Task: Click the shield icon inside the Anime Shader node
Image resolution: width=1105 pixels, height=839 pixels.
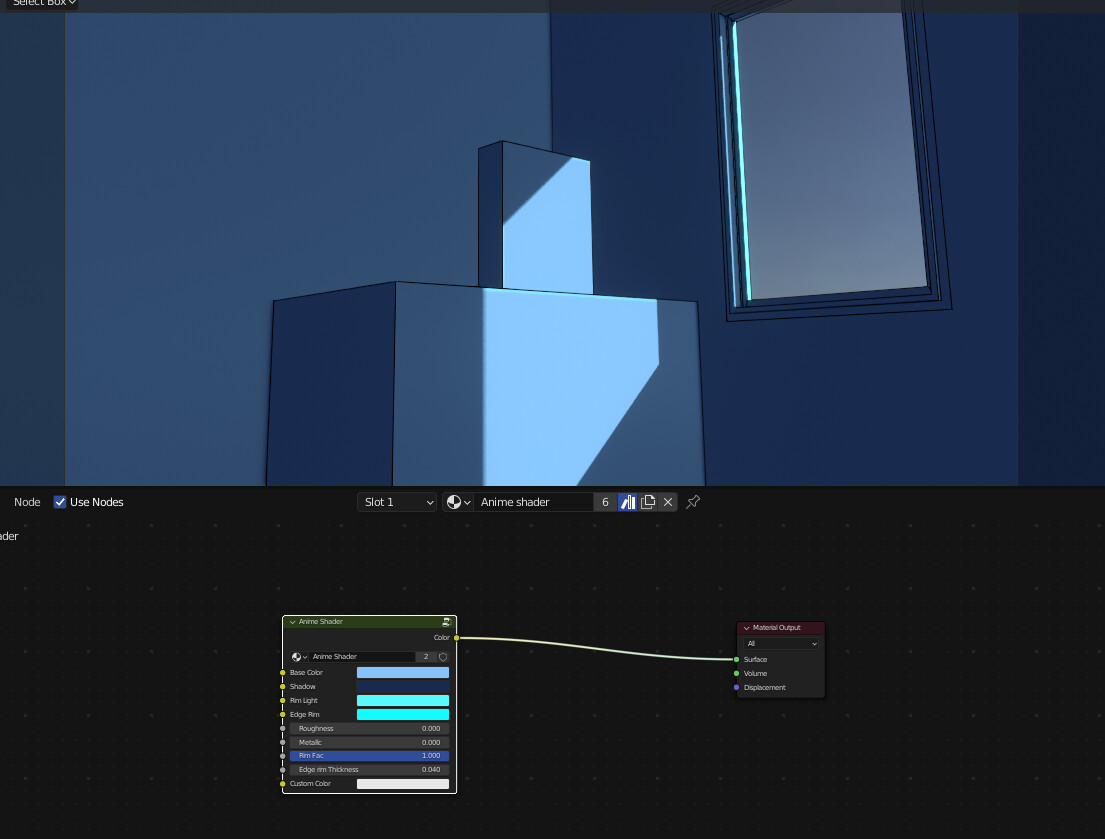Action: 441,657
